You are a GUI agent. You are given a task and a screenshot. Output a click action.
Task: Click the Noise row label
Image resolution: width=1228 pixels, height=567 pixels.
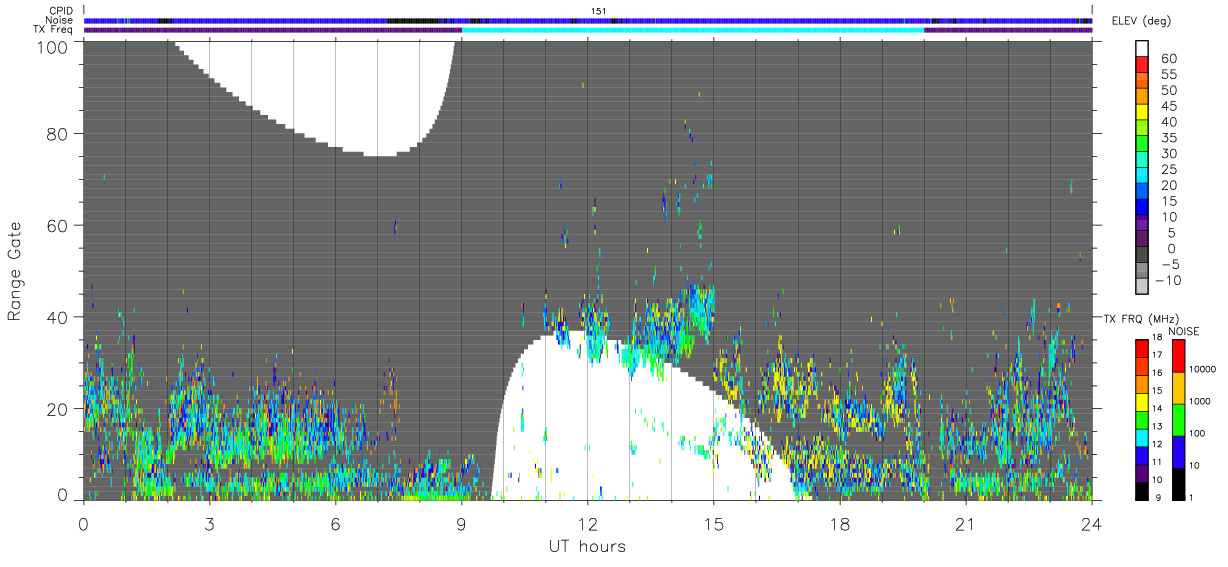(x=59, y=20)
